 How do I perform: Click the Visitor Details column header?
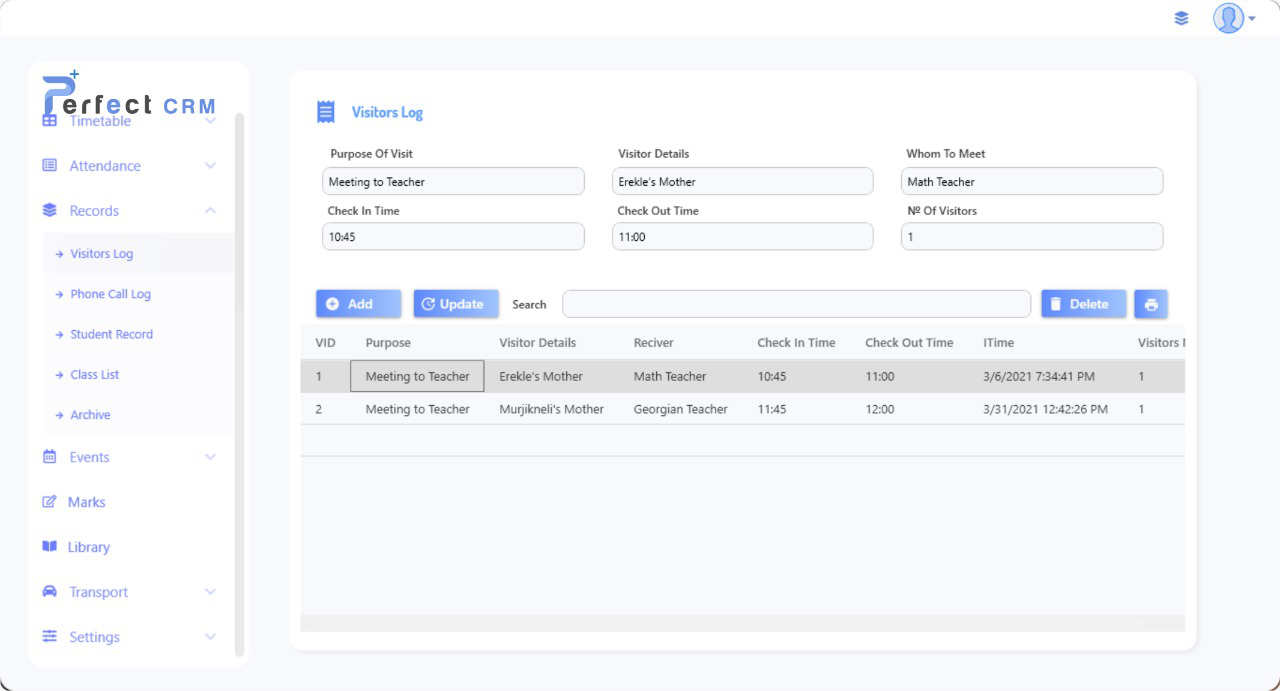[x=538, y=342]
